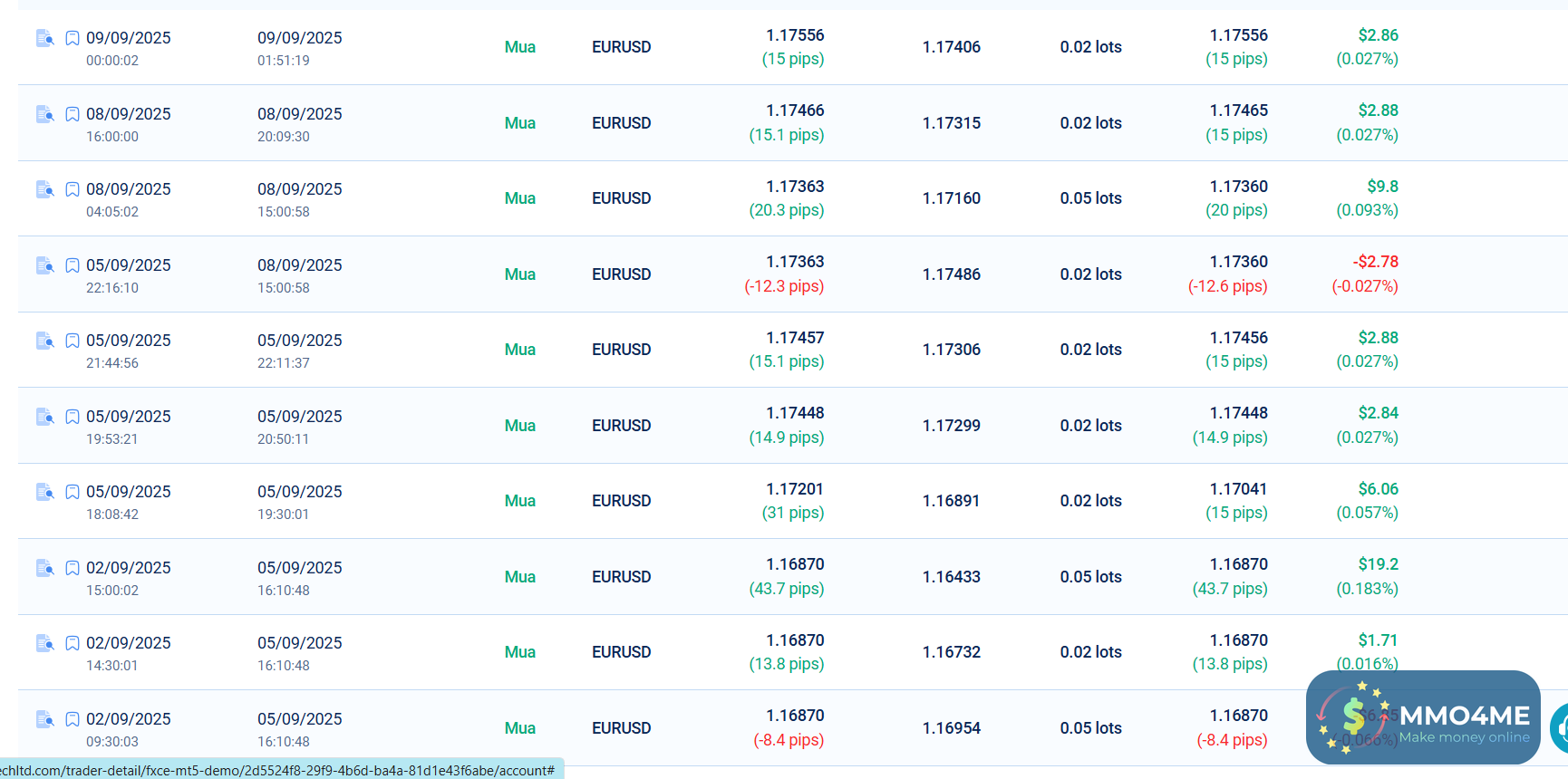This screenshot has width=1568, height=779.
Task: Bookmark the 05/09/2025 18:08:42 trade
Action: (x=73, y=492)
